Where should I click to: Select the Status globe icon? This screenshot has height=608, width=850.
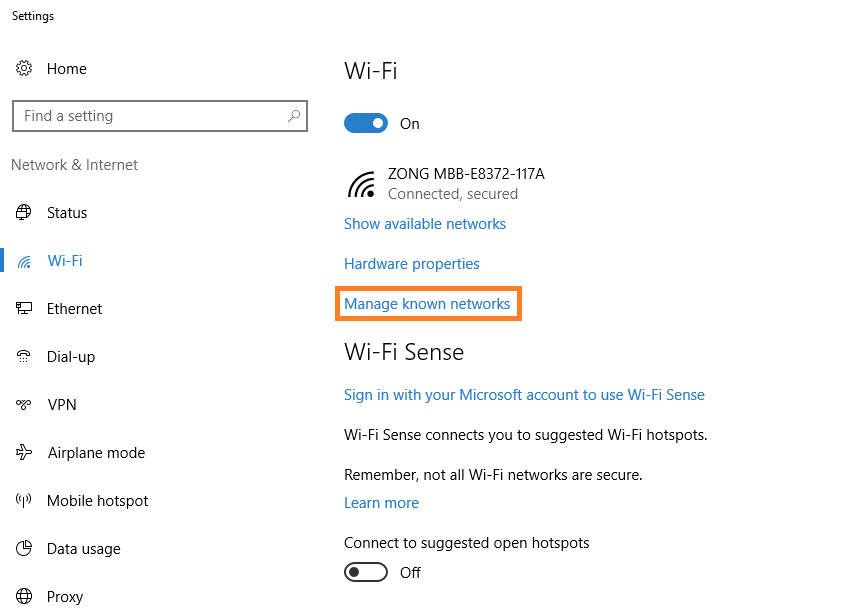[x=24, y=212]
